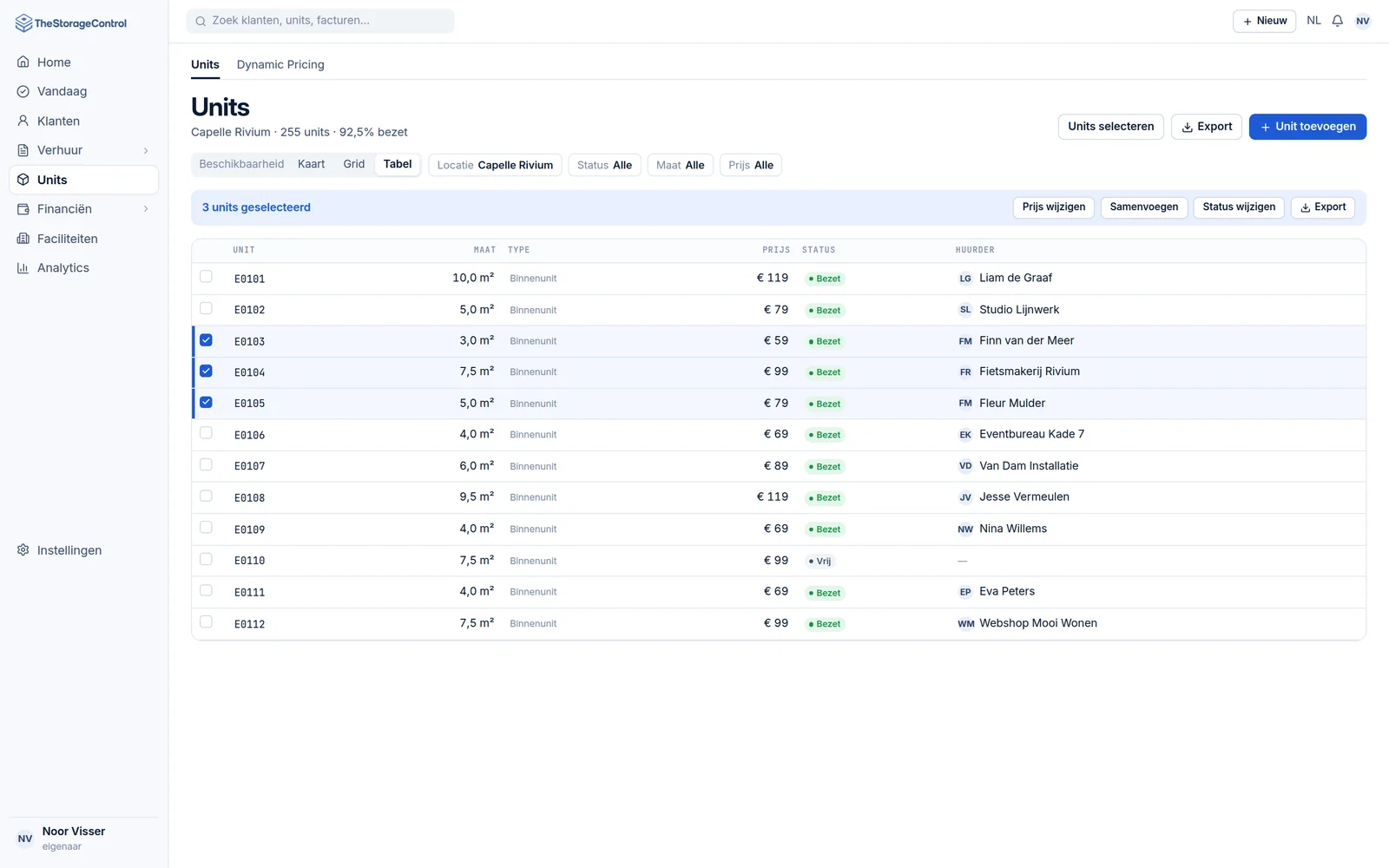Click Prijs wijzigen for selected units
This screenshot has height=868, width=1389.
click(1054, 207)
